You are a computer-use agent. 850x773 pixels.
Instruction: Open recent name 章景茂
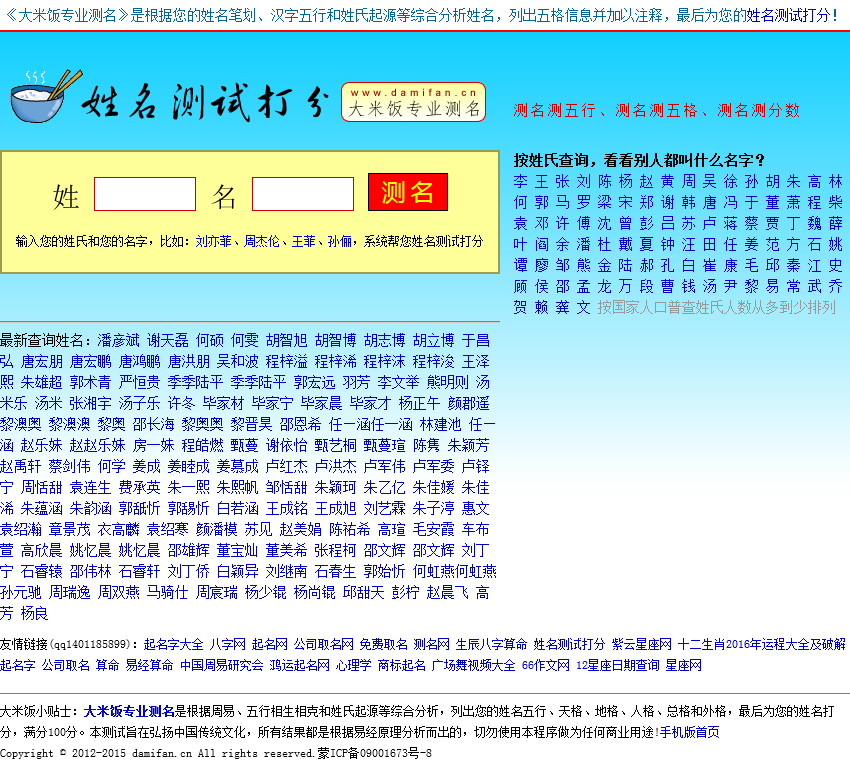(x=69, y=529)
